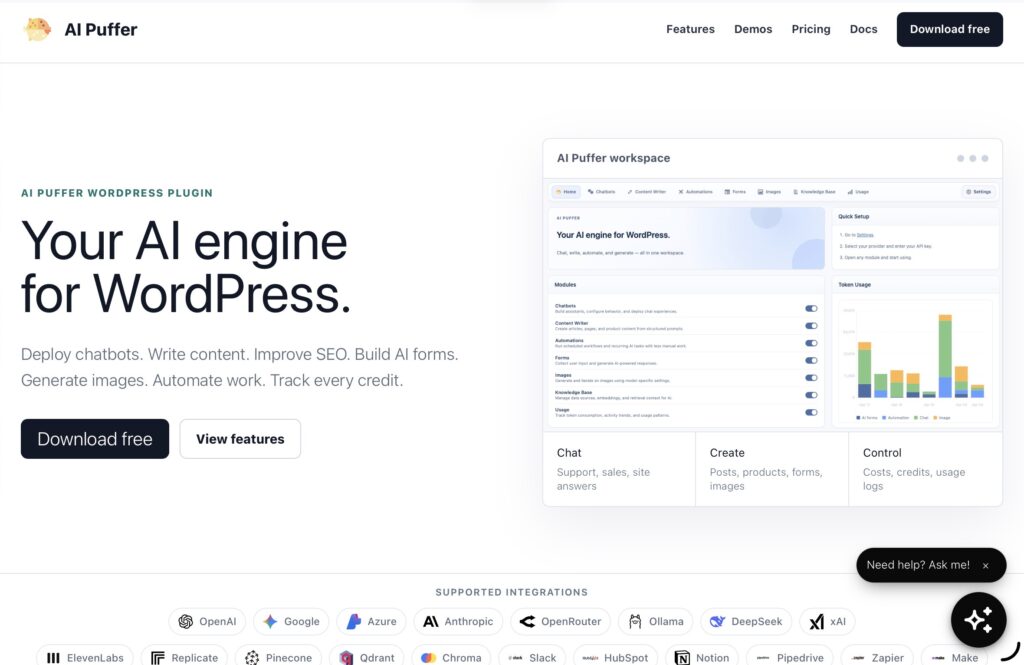The image size is (1024, 665).
Task: Click the Ollama integration icon
Action: tap(635, 621)
